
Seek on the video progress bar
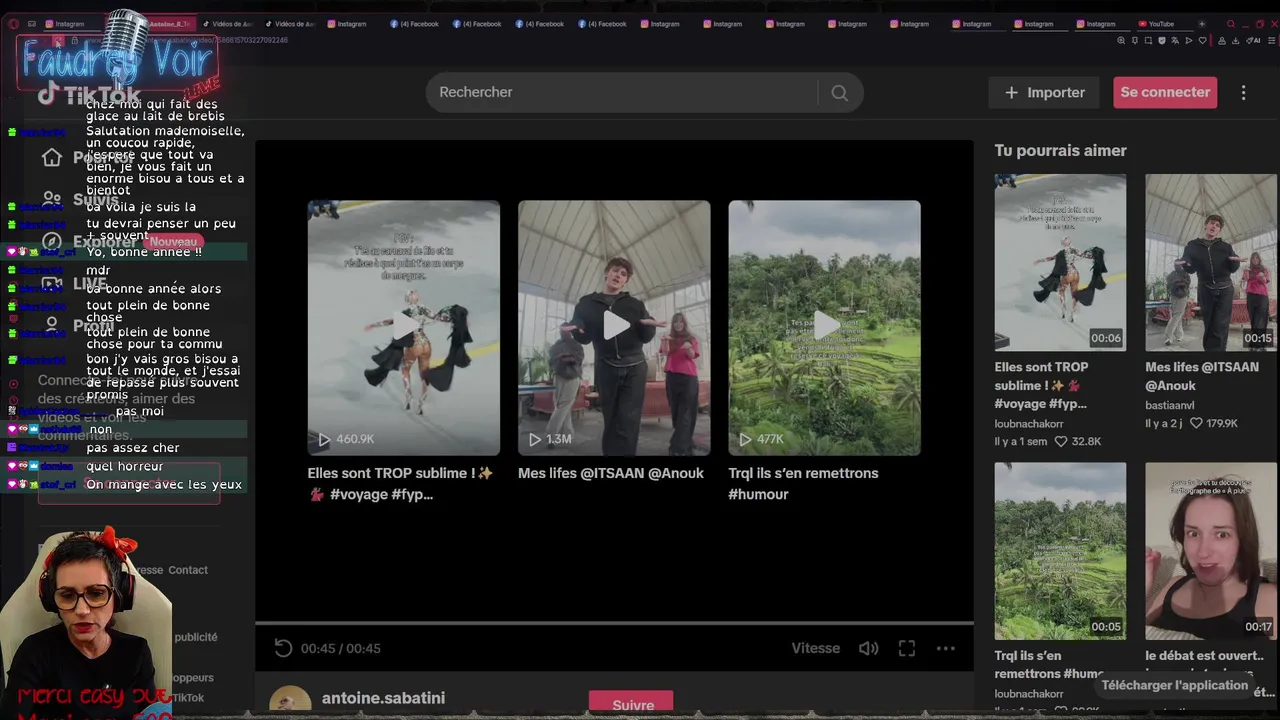(x=614, y=623)
